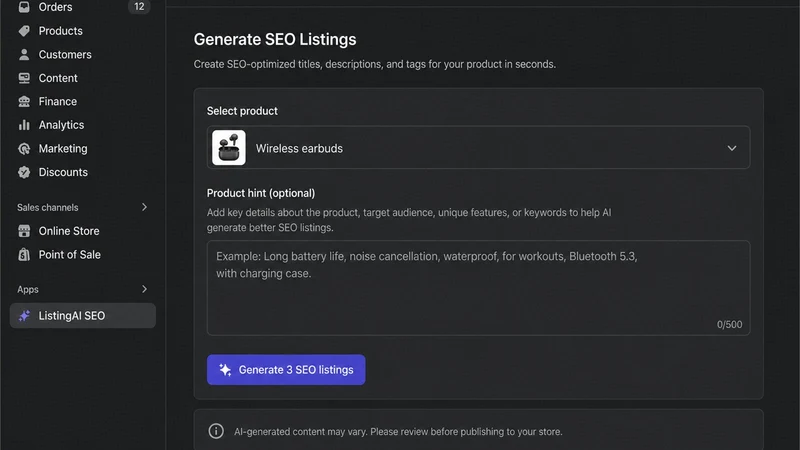
Task: Click the Discounts badge icon
Action: coord(24,172)
